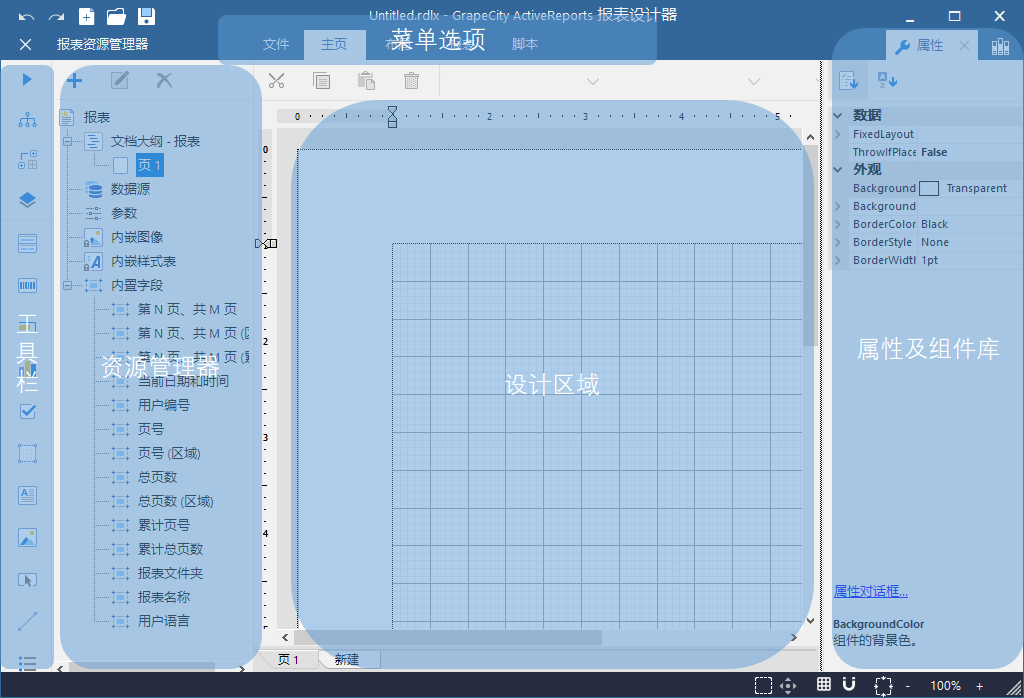Select the 参数 tree item
The width and height of the screenshot is (1024, 698).
tap(123, 214)
